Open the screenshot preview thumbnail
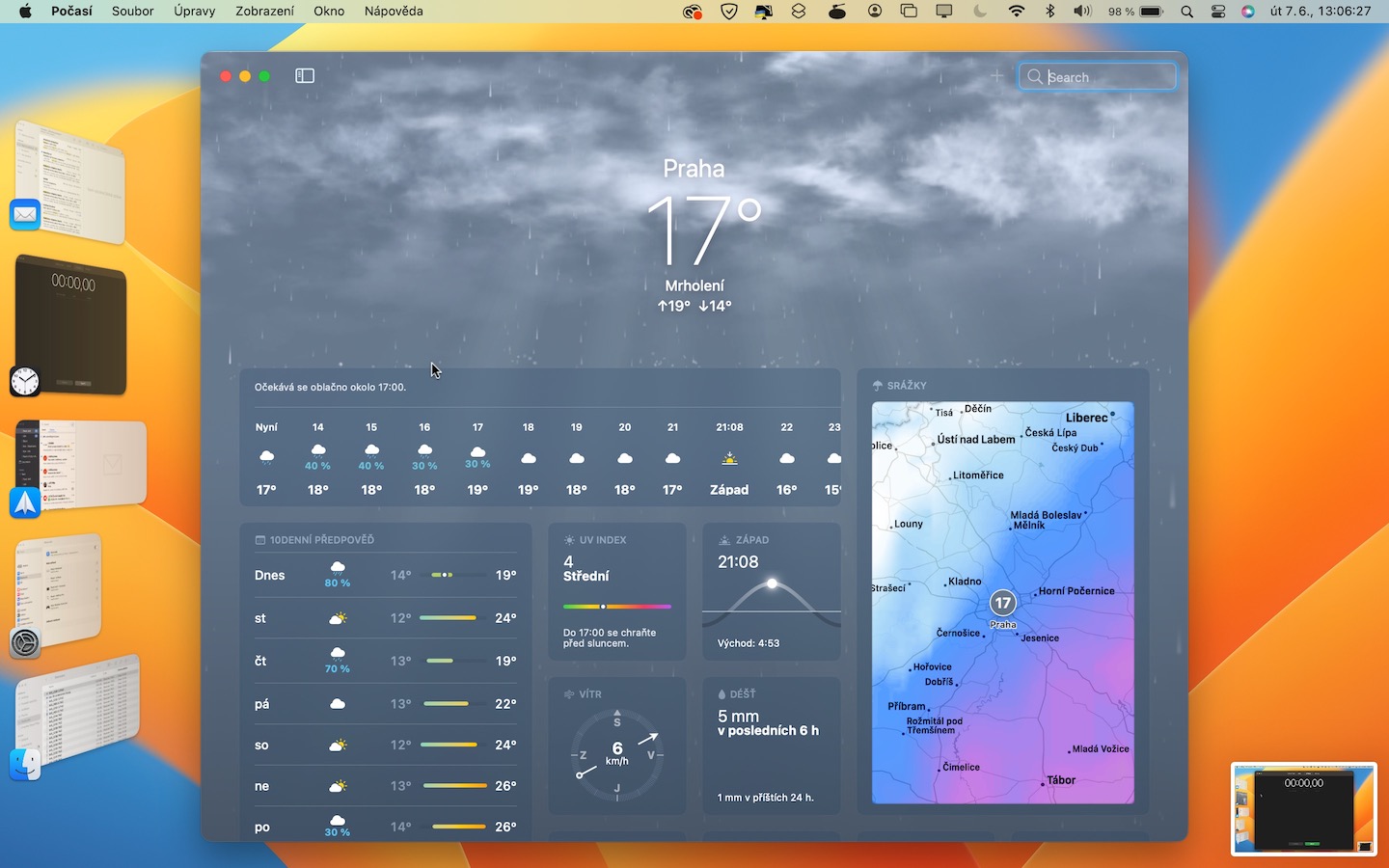This screenshot has height=868, width=1389. click(1304, 809)
